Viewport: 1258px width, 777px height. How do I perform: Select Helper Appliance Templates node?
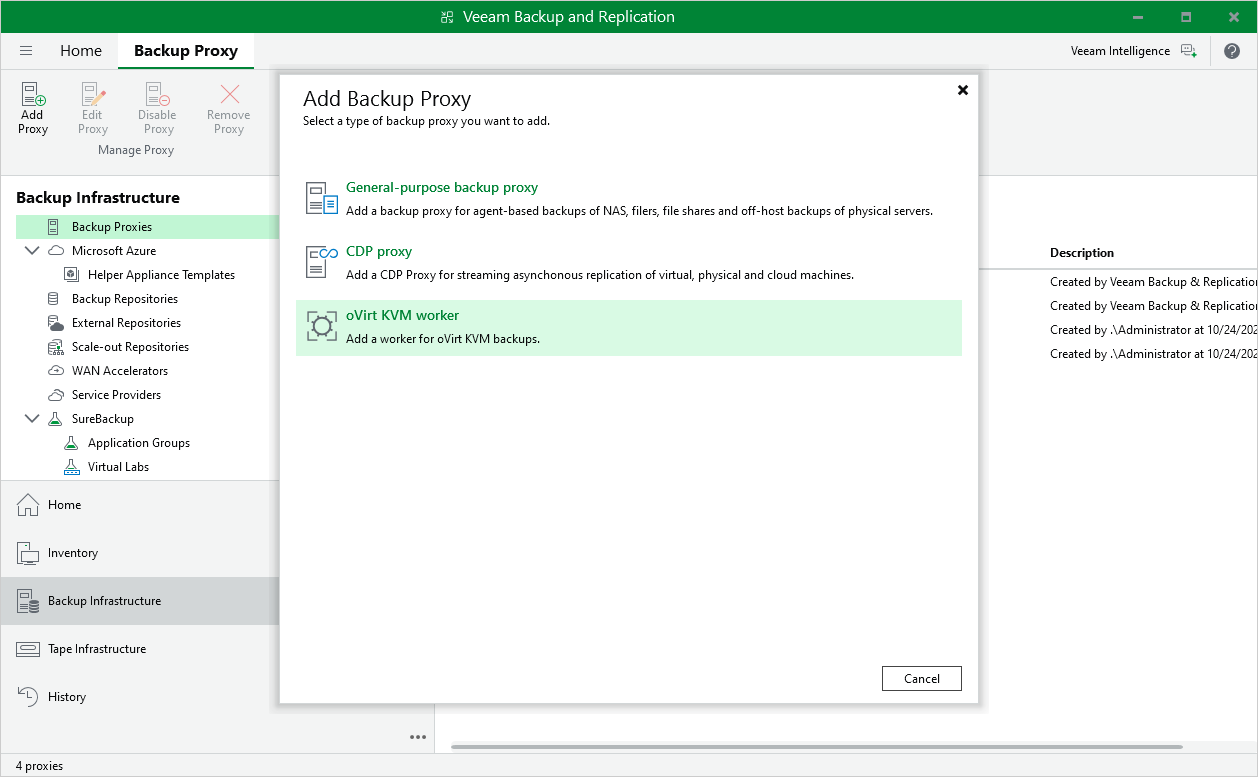click(x=161, y=275)
